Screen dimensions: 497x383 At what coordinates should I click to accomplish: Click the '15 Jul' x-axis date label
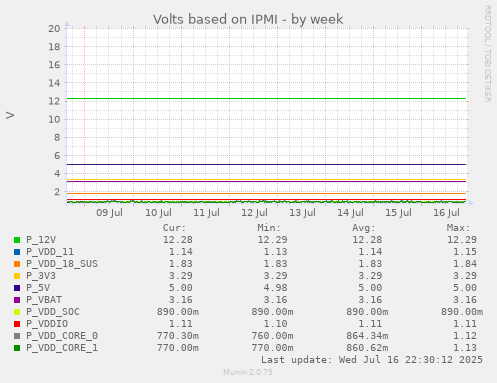398,213
